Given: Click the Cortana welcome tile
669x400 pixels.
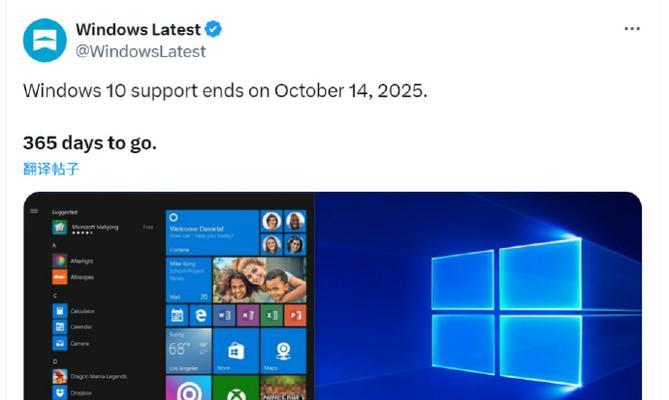Looking at the screenshot, I should click(x=212, y=232).
